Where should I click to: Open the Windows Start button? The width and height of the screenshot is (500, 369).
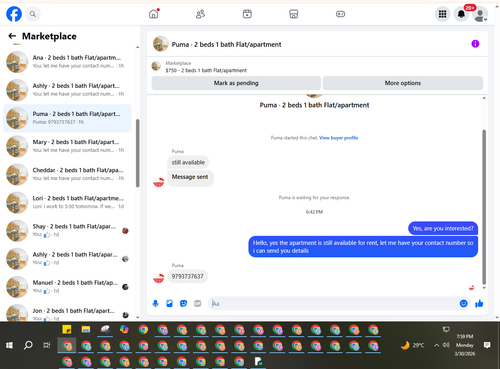9,345
